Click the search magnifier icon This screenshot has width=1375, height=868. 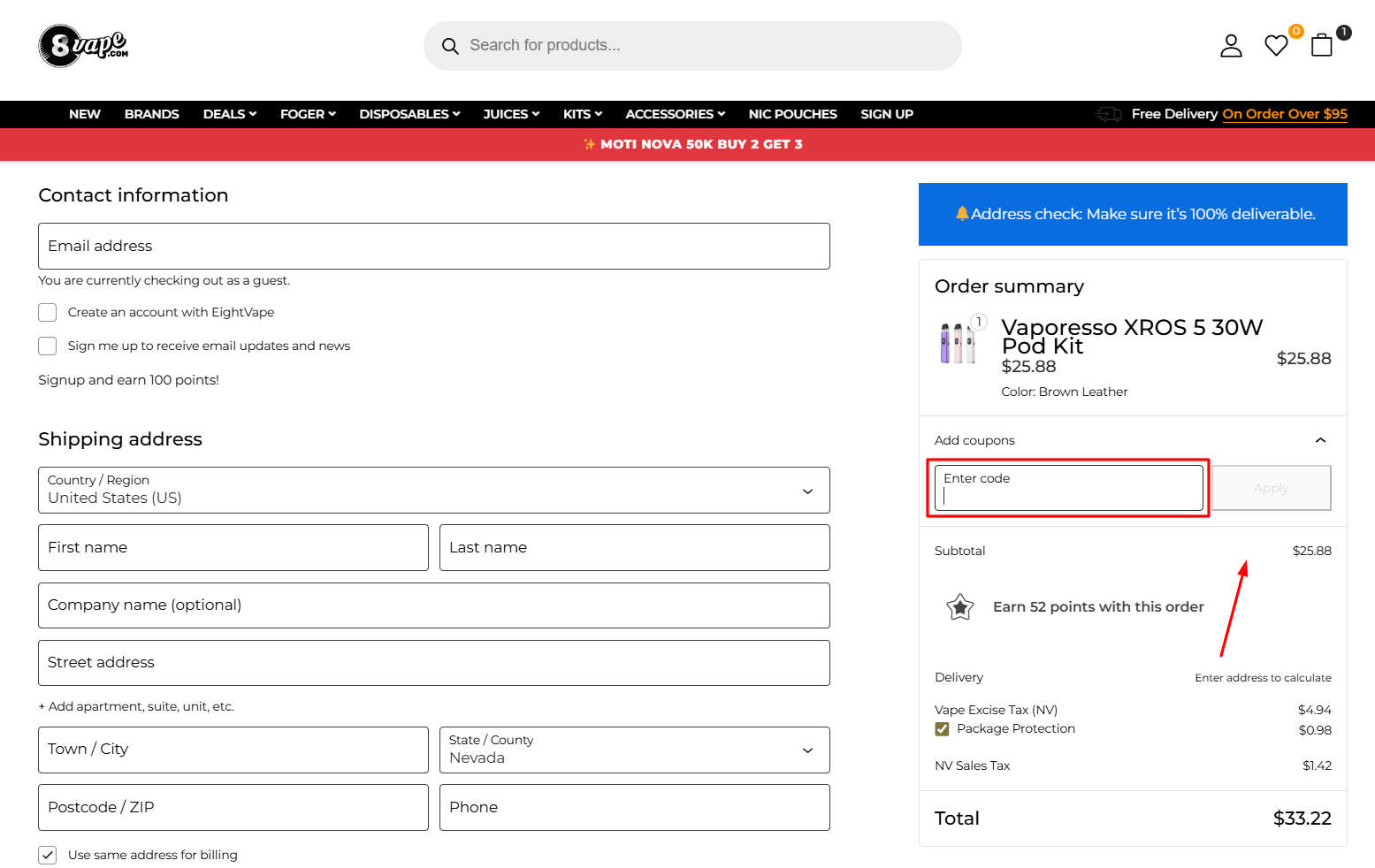pos(450,46)
